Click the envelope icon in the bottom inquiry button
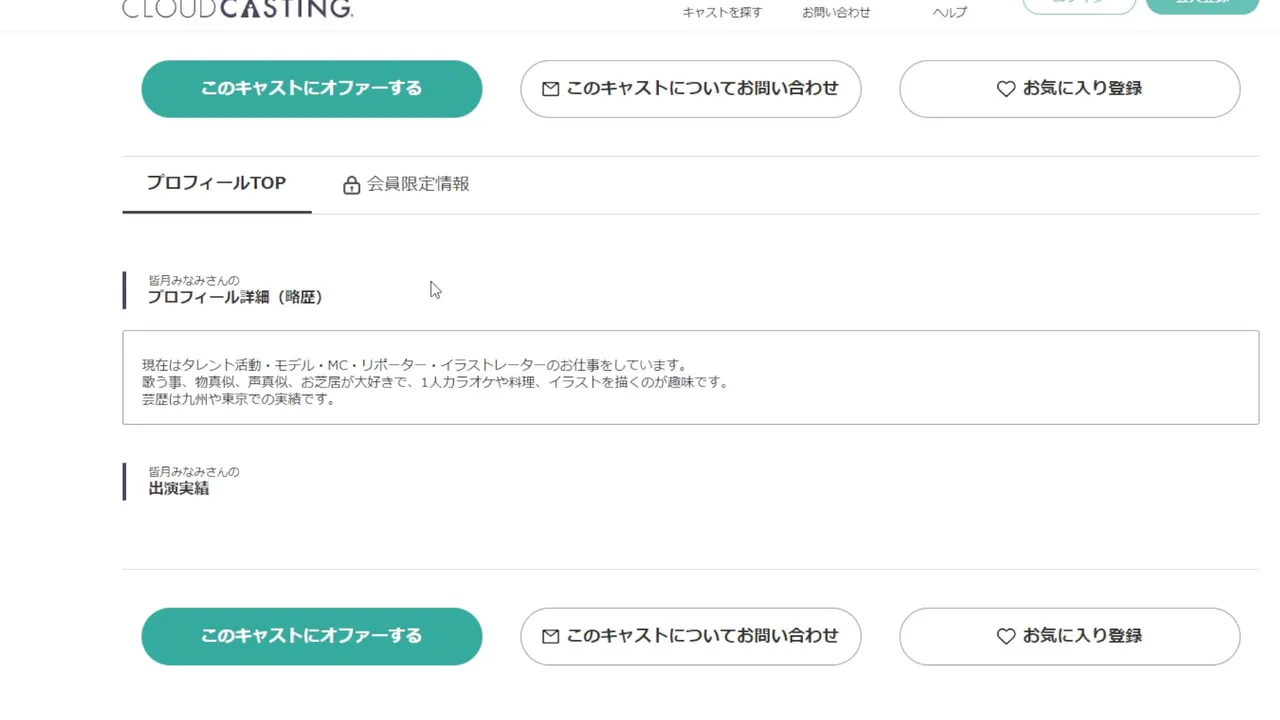 pyautogui.click(x=550, y=637)
